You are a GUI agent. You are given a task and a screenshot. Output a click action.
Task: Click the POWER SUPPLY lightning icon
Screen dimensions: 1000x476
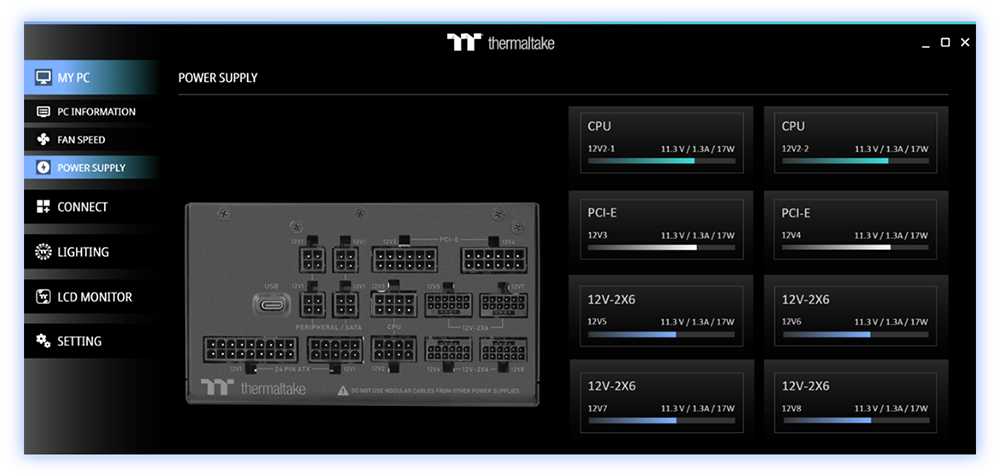pos(43,167)
